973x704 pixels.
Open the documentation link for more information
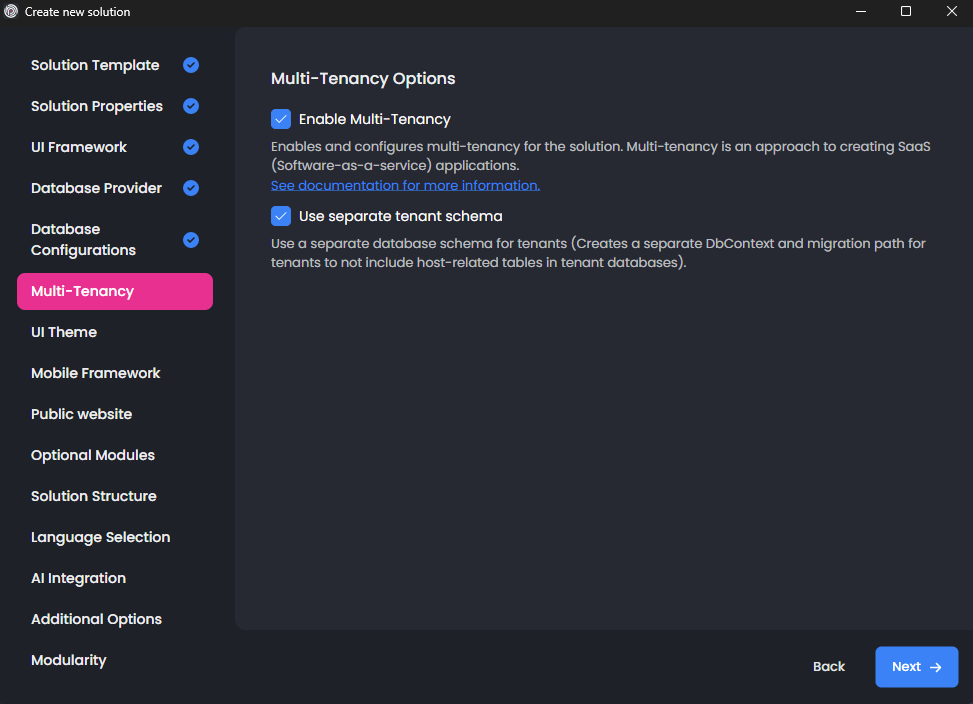[405, 185]
